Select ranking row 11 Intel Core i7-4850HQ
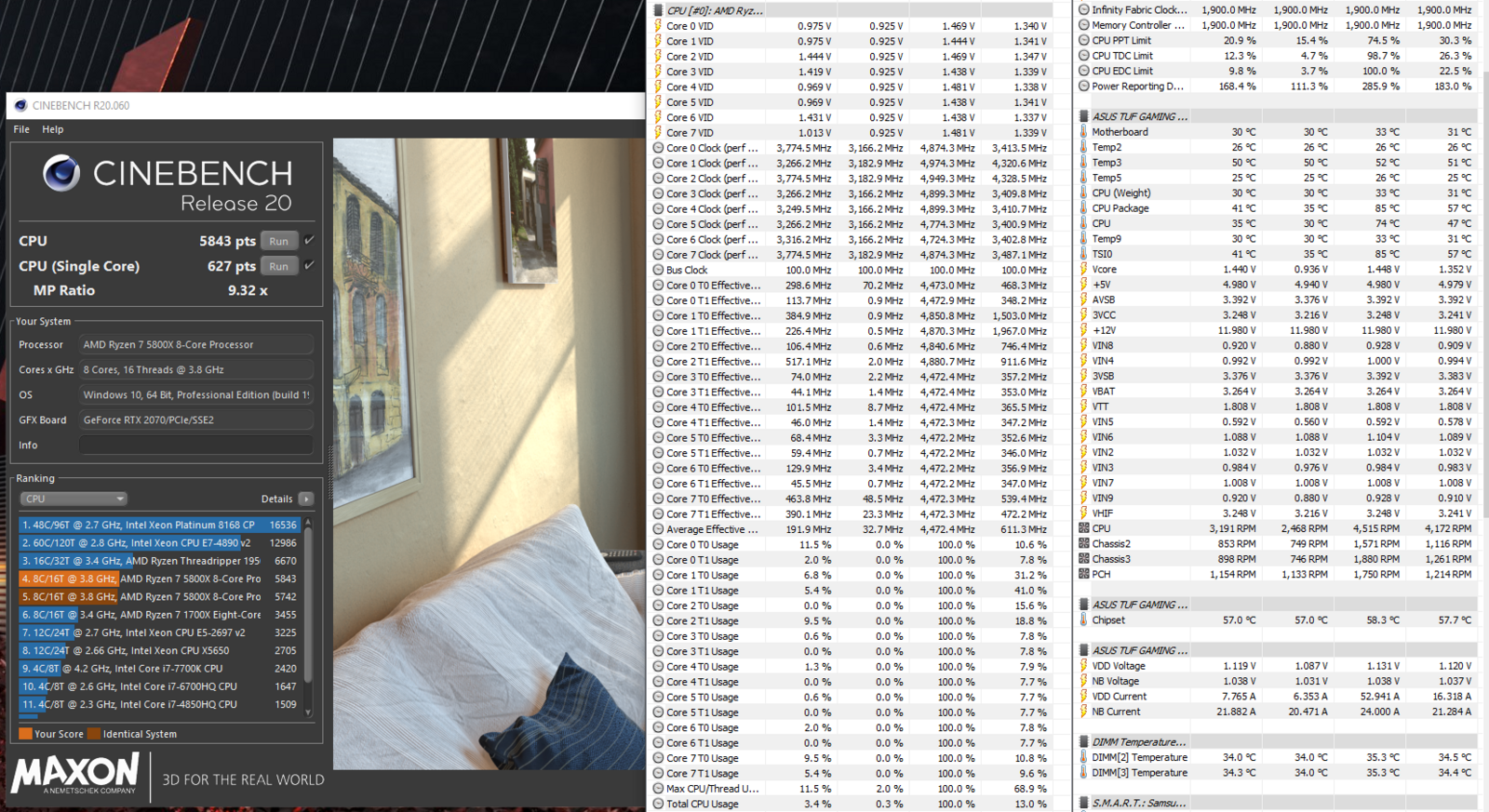Screen dimensions: 1489x812 pos(159,704)
